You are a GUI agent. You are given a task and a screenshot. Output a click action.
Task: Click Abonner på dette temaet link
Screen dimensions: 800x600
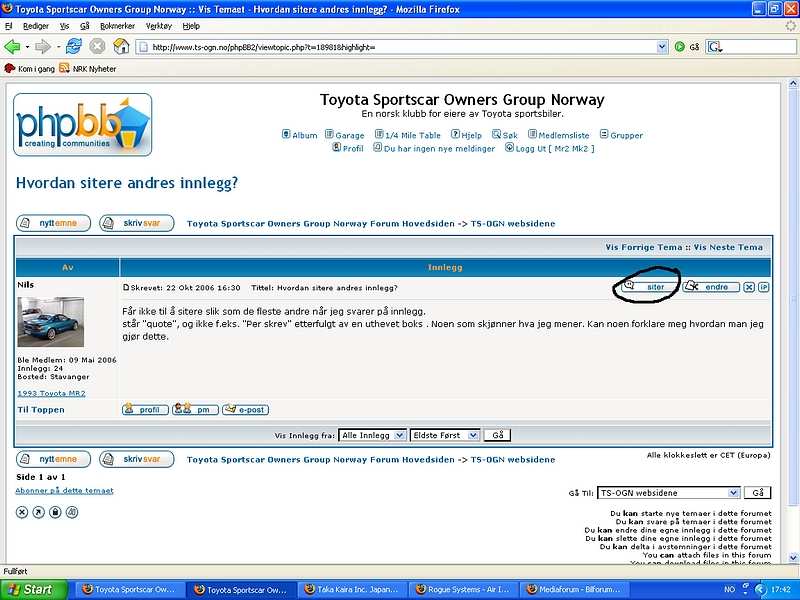click(x=65, y=491)
